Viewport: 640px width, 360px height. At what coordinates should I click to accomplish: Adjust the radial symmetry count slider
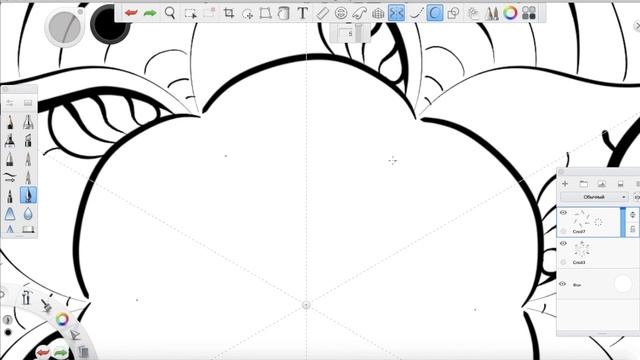[x=358, y=32]
